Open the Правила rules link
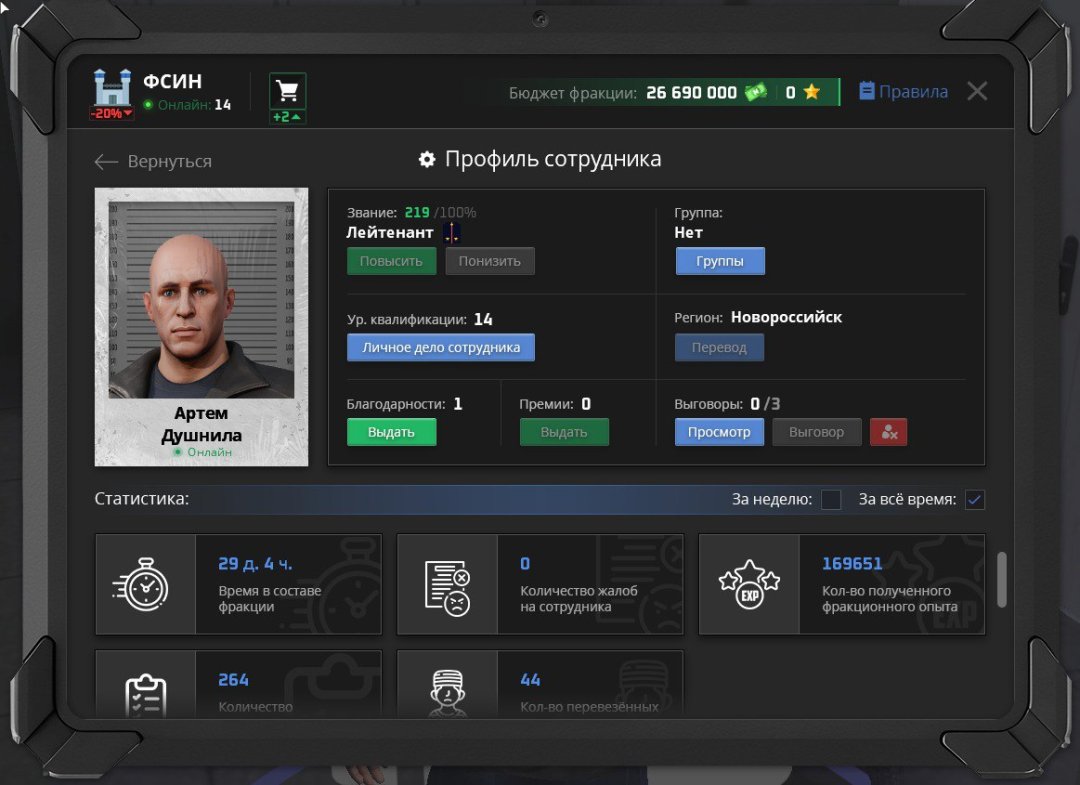Image resolution: width=1080 pixels, height=785 pixels. tap(903, 92)
